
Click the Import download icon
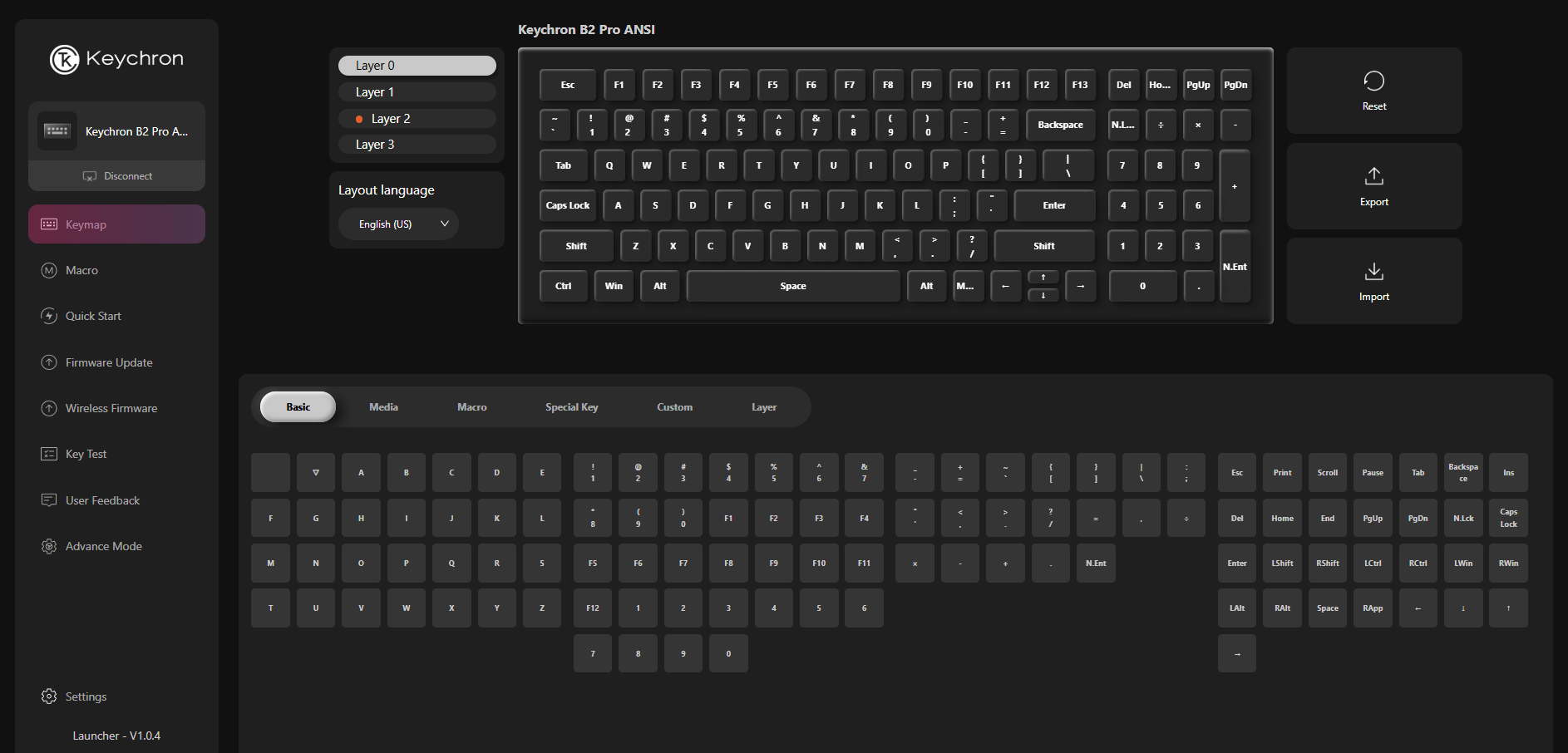pos(1373,272)
